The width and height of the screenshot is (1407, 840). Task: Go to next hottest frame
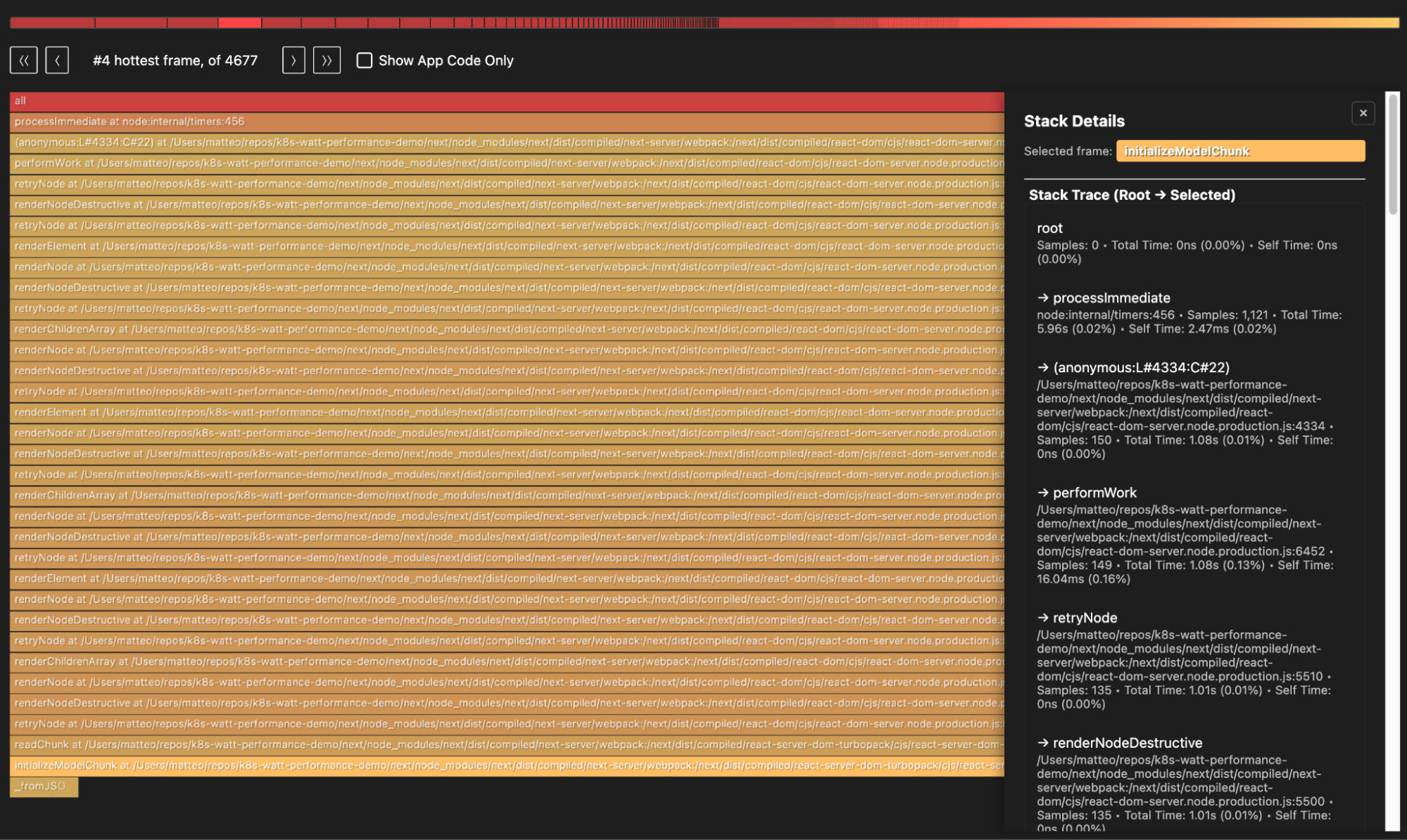point(294,61)
